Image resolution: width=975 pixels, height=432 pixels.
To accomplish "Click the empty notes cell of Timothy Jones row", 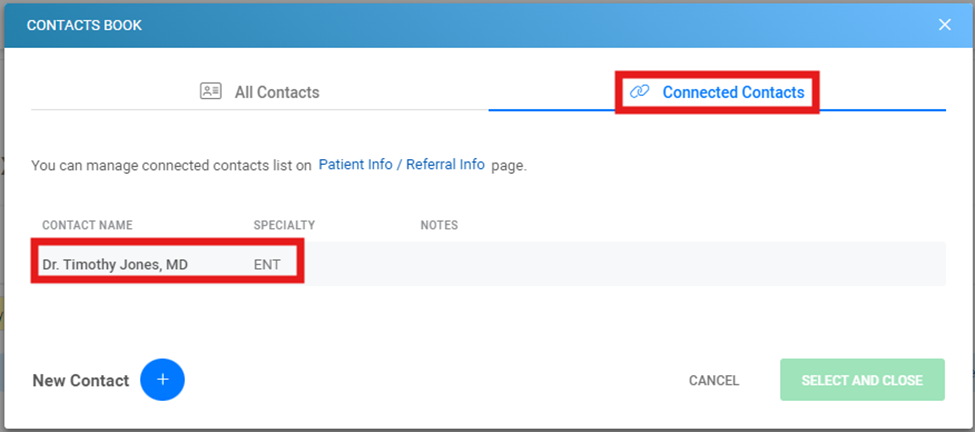I will pyautogui.click(x=622, y=265).
